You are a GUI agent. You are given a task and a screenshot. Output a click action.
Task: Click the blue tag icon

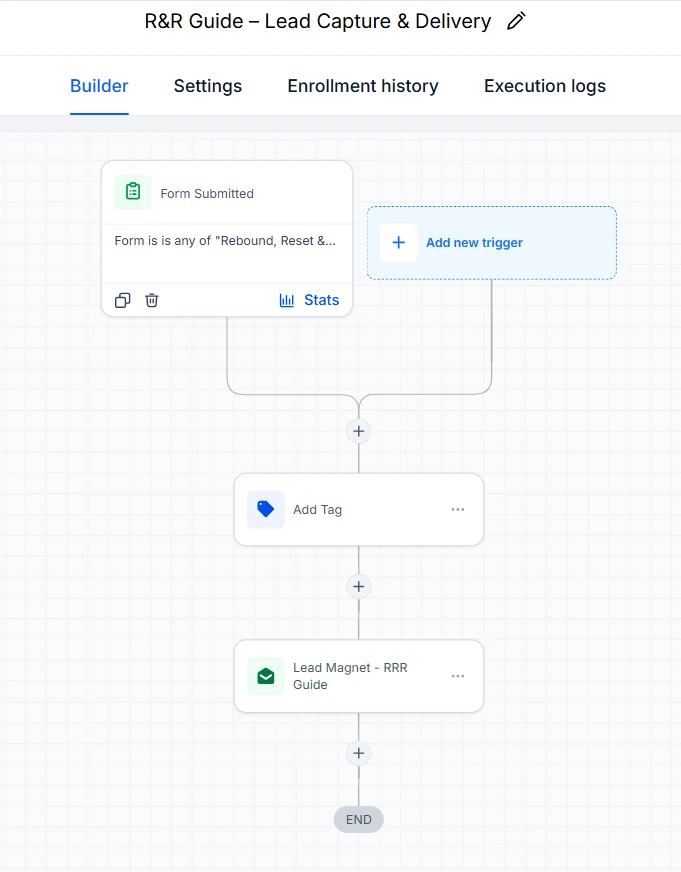(x=266, y=509)
